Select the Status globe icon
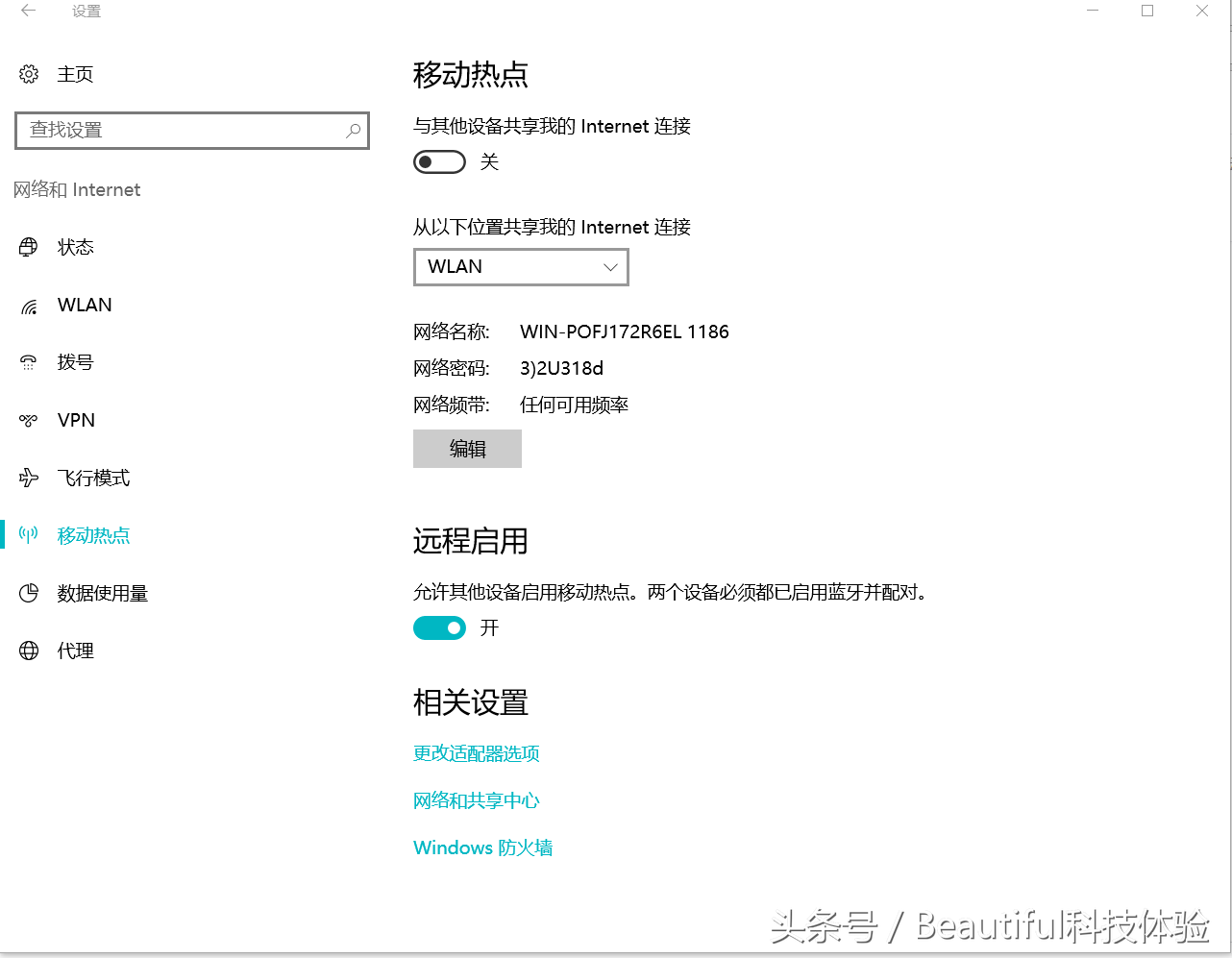The width and height of the screenshot is (1232, 958). coord(29,247)
